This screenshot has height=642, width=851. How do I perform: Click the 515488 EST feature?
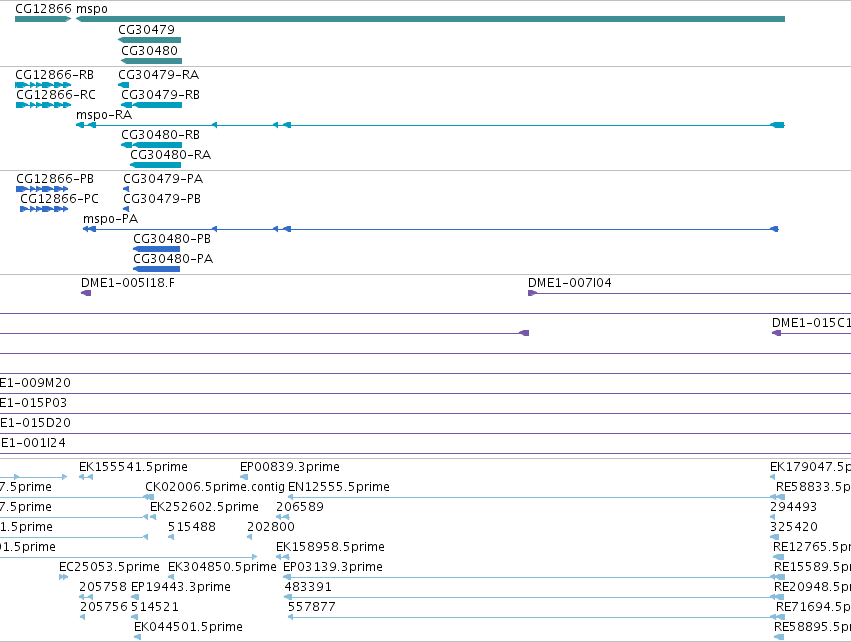coord(171,537)
